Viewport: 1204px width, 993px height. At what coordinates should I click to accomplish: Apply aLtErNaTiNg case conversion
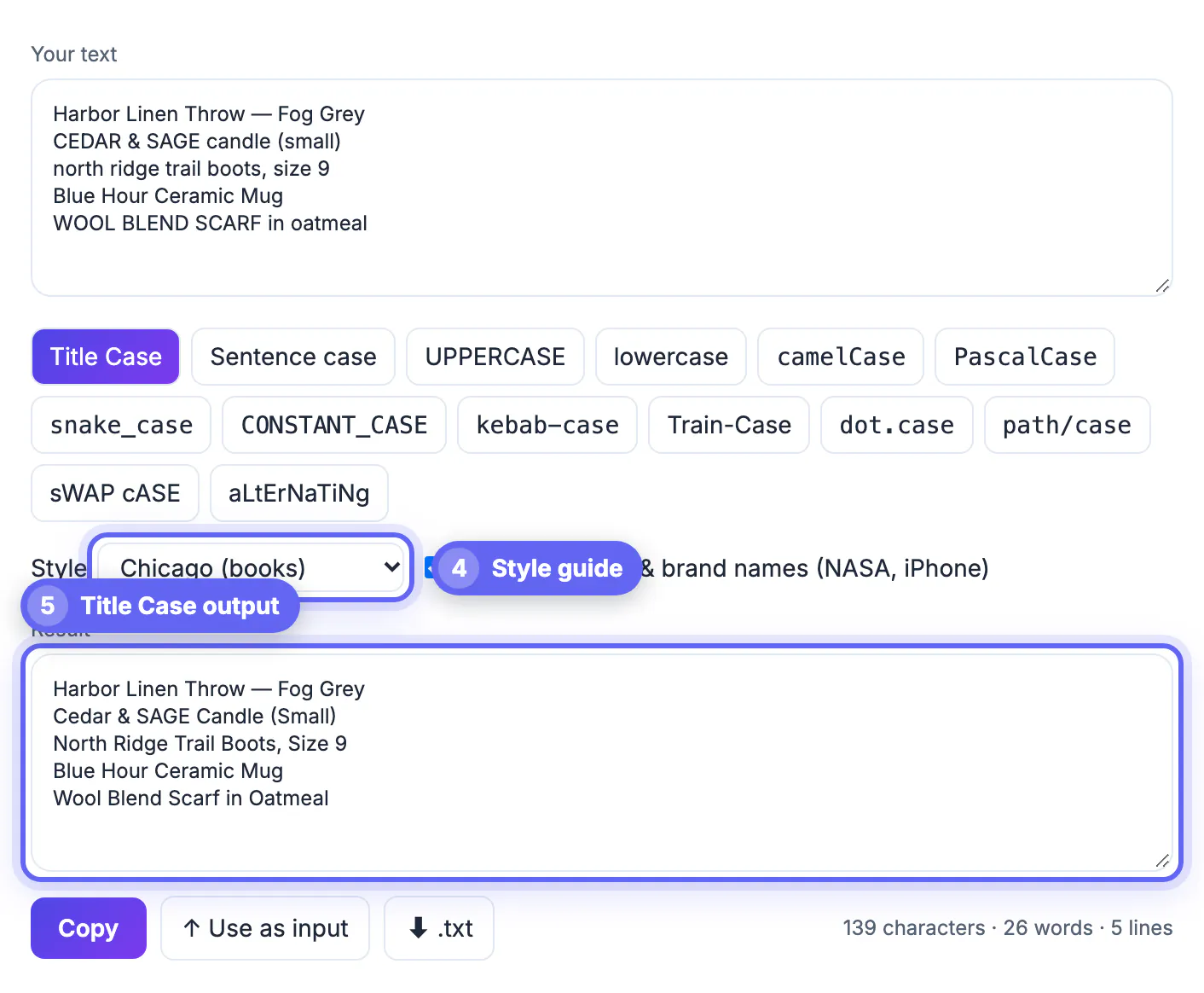(x=299, y=493)
